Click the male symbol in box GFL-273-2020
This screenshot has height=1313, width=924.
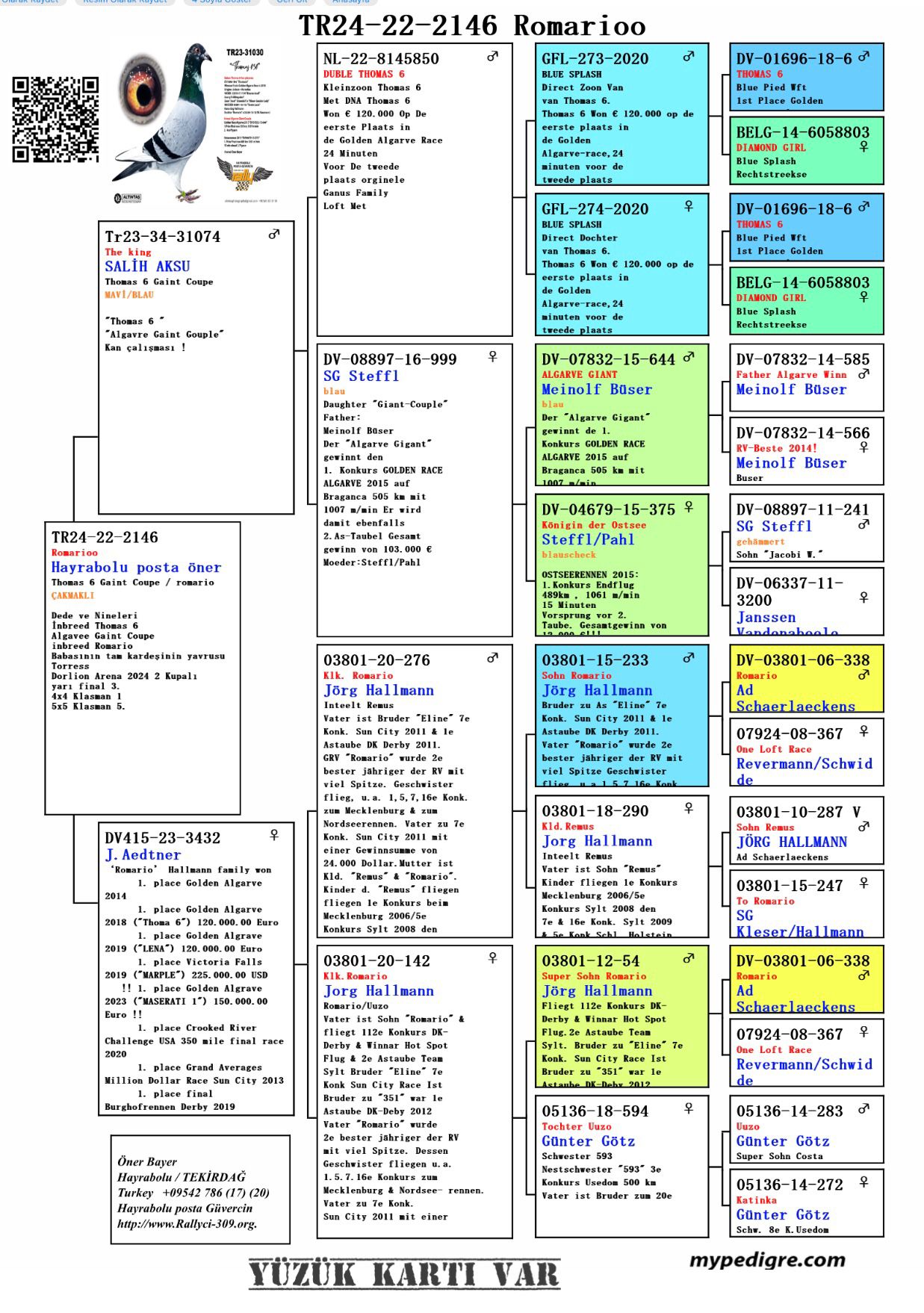coord(689,57)
